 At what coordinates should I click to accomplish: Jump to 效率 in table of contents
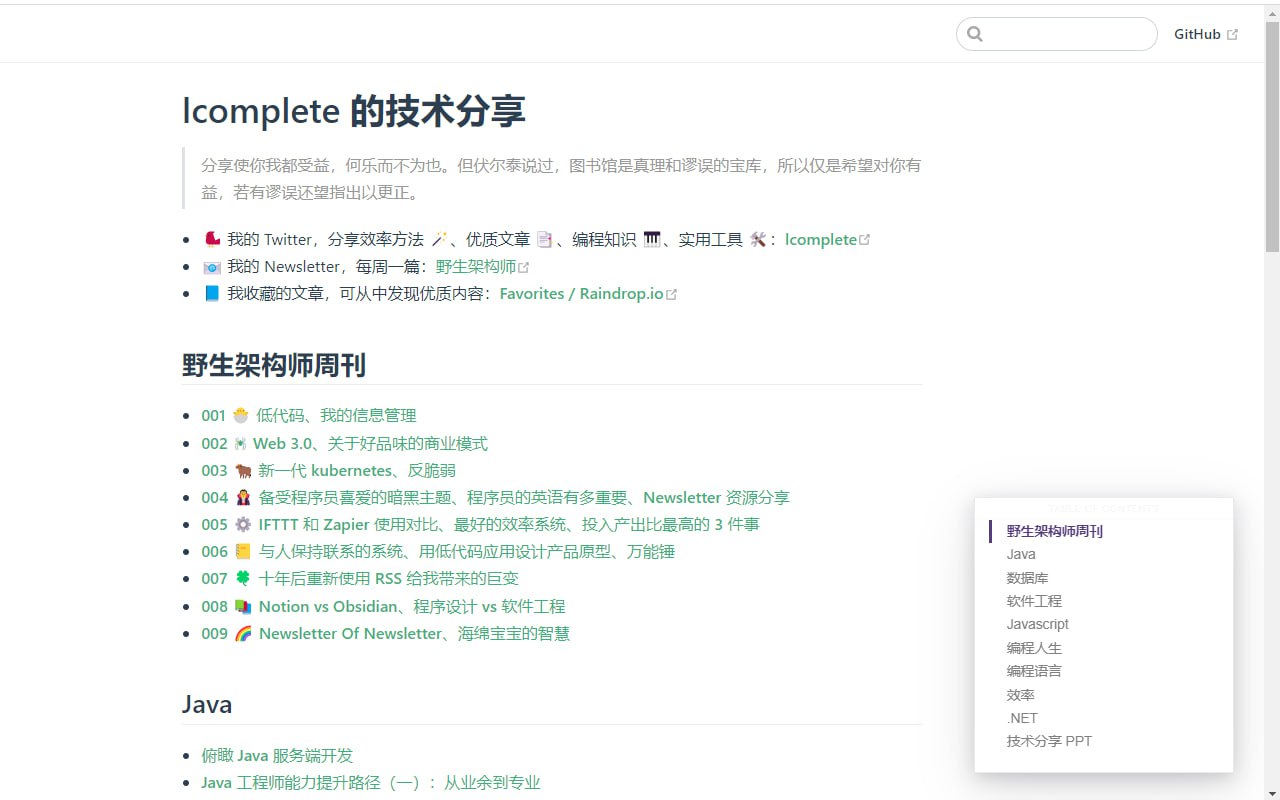click(x=1021, y=695)
